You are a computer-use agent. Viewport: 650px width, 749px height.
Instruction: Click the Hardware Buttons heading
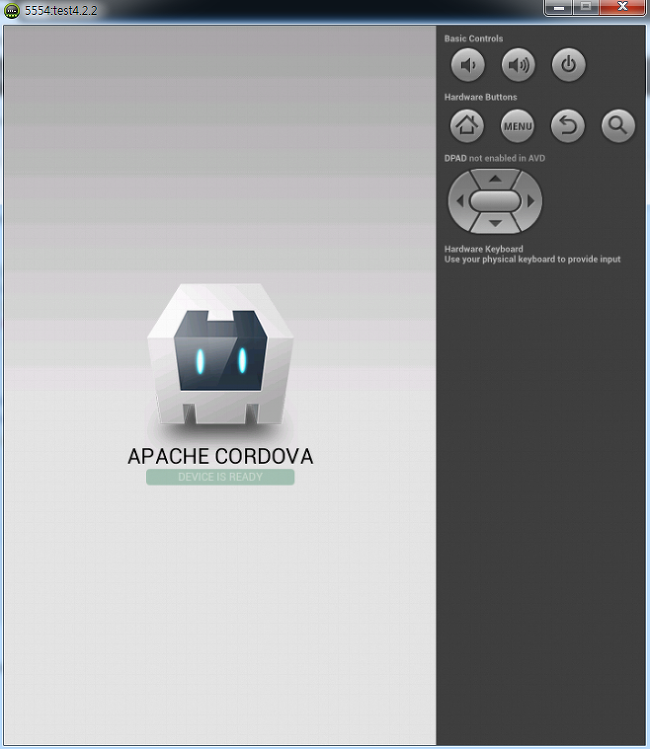(480, 97)
